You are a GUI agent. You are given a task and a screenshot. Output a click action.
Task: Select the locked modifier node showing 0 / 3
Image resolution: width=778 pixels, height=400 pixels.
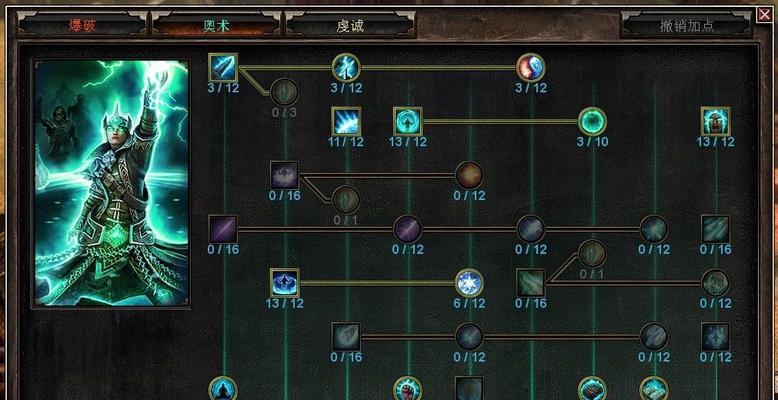tap(284, 92)
